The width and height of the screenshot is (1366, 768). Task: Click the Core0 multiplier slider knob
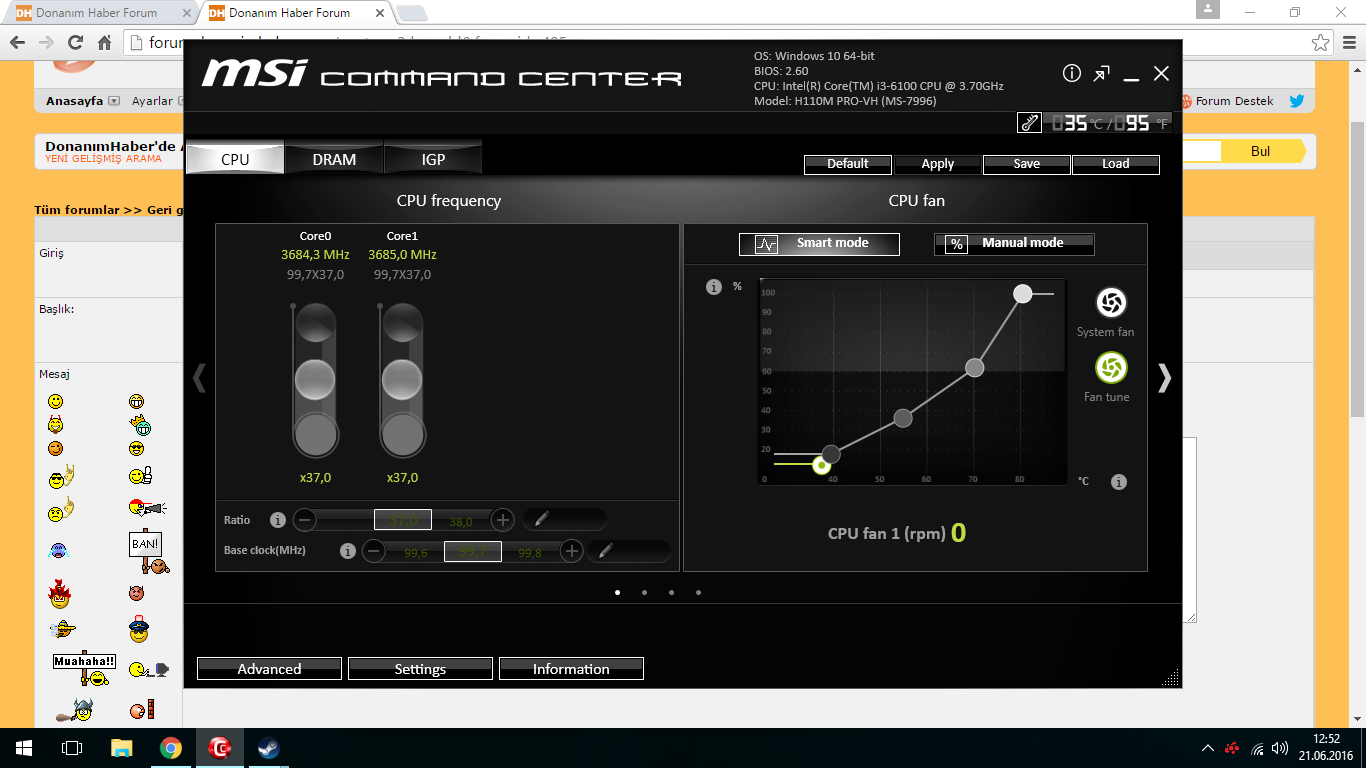click(315, 380)
